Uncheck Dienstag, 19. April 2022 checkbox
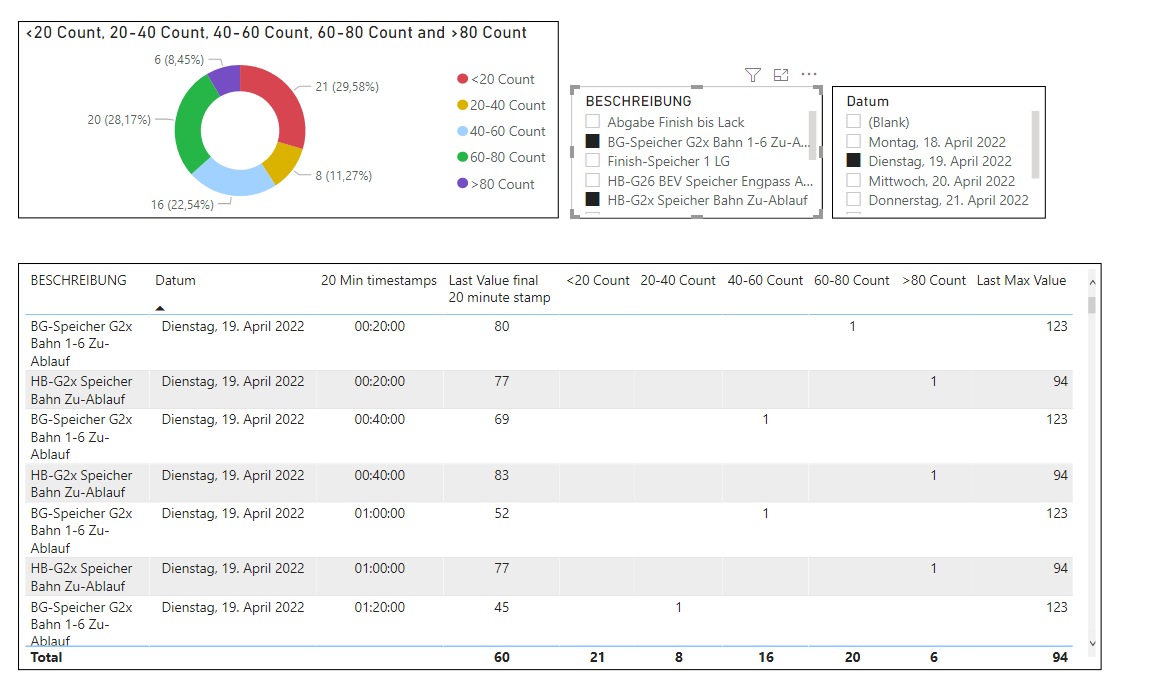 [x=854, y=160]
